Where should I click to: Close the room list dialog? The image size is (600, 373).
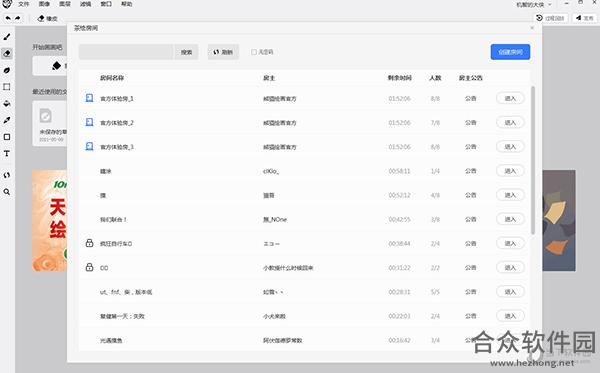pos(532,28)
